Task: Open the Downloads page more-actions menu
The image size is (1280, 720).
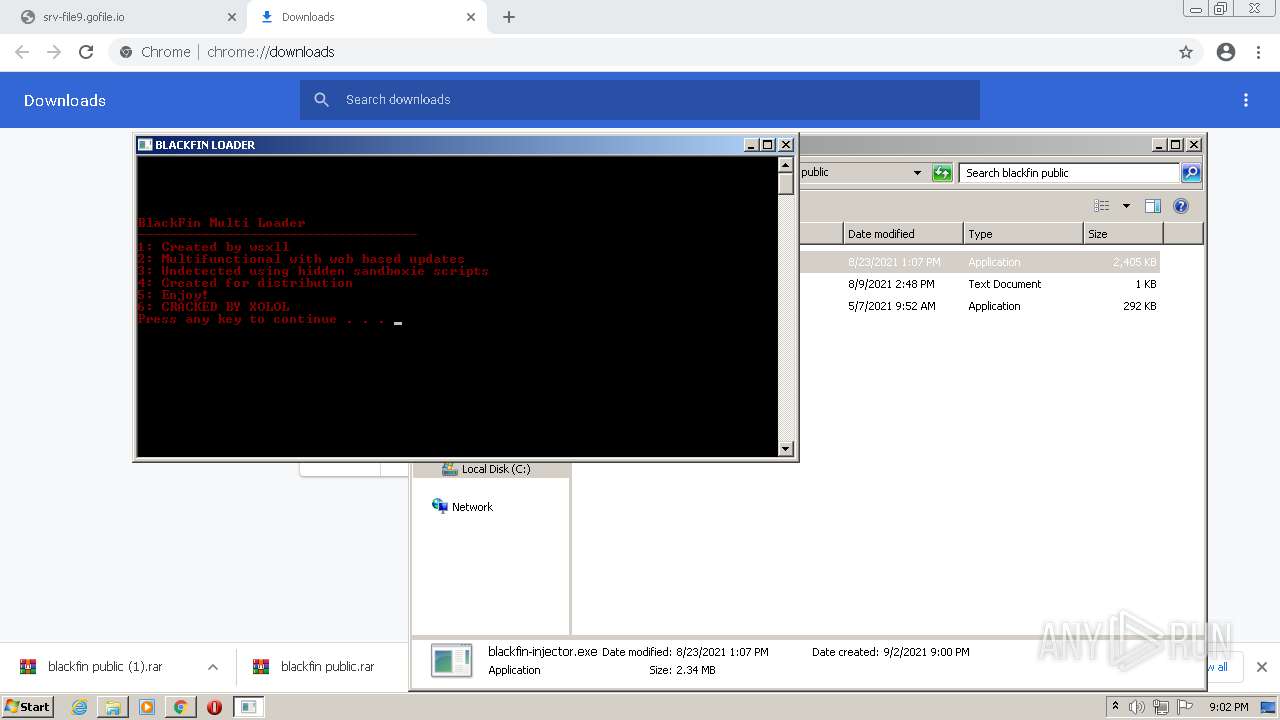Action: (1246, 100)
